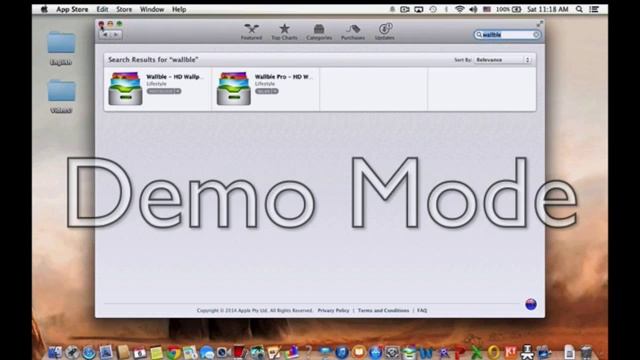Click the price button under Wallble Pro
The width and height of the screenshot is (640, 360).
pos(267,91)
